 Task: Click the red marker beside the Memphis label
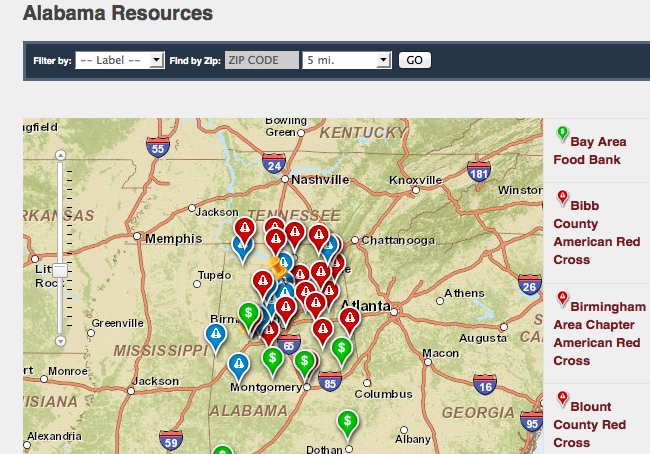point(244,229)
